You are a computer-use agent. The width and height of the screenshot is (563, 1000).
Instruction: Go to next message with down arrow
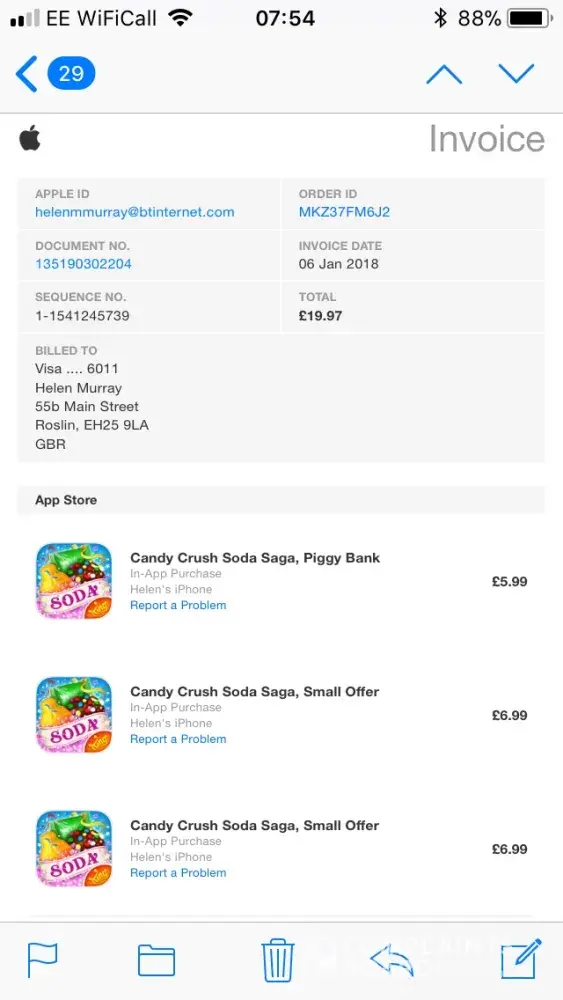516,74
